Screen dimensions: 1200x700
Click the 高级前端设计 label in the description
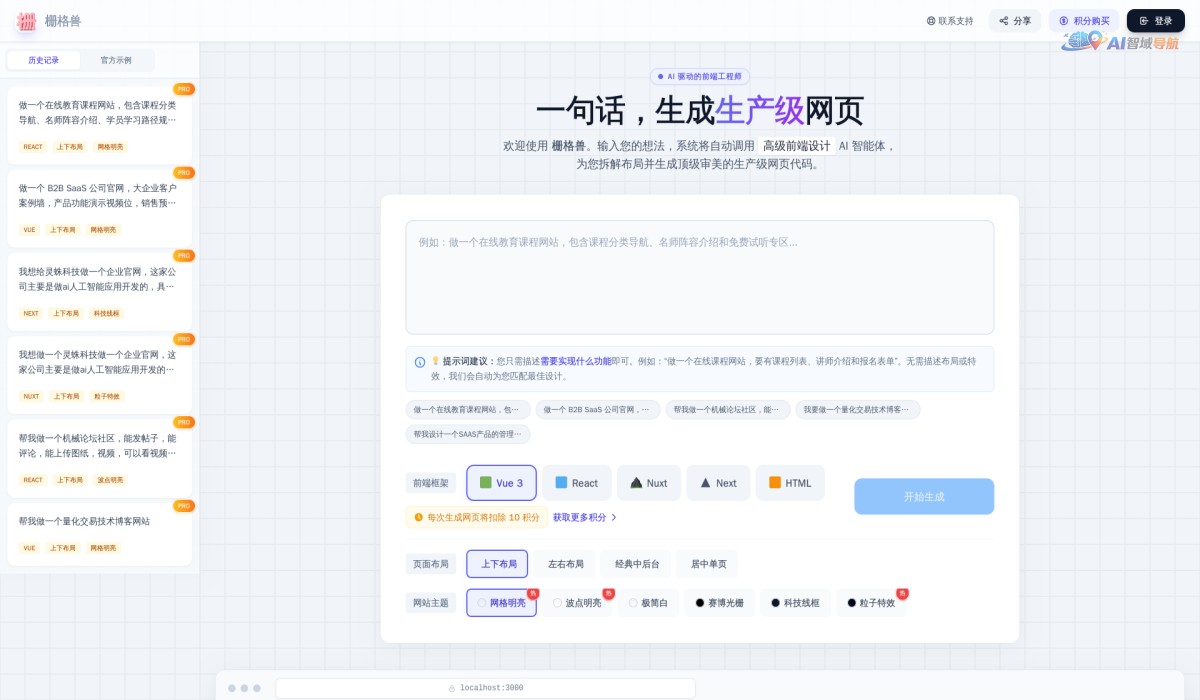tap(797, 146)
